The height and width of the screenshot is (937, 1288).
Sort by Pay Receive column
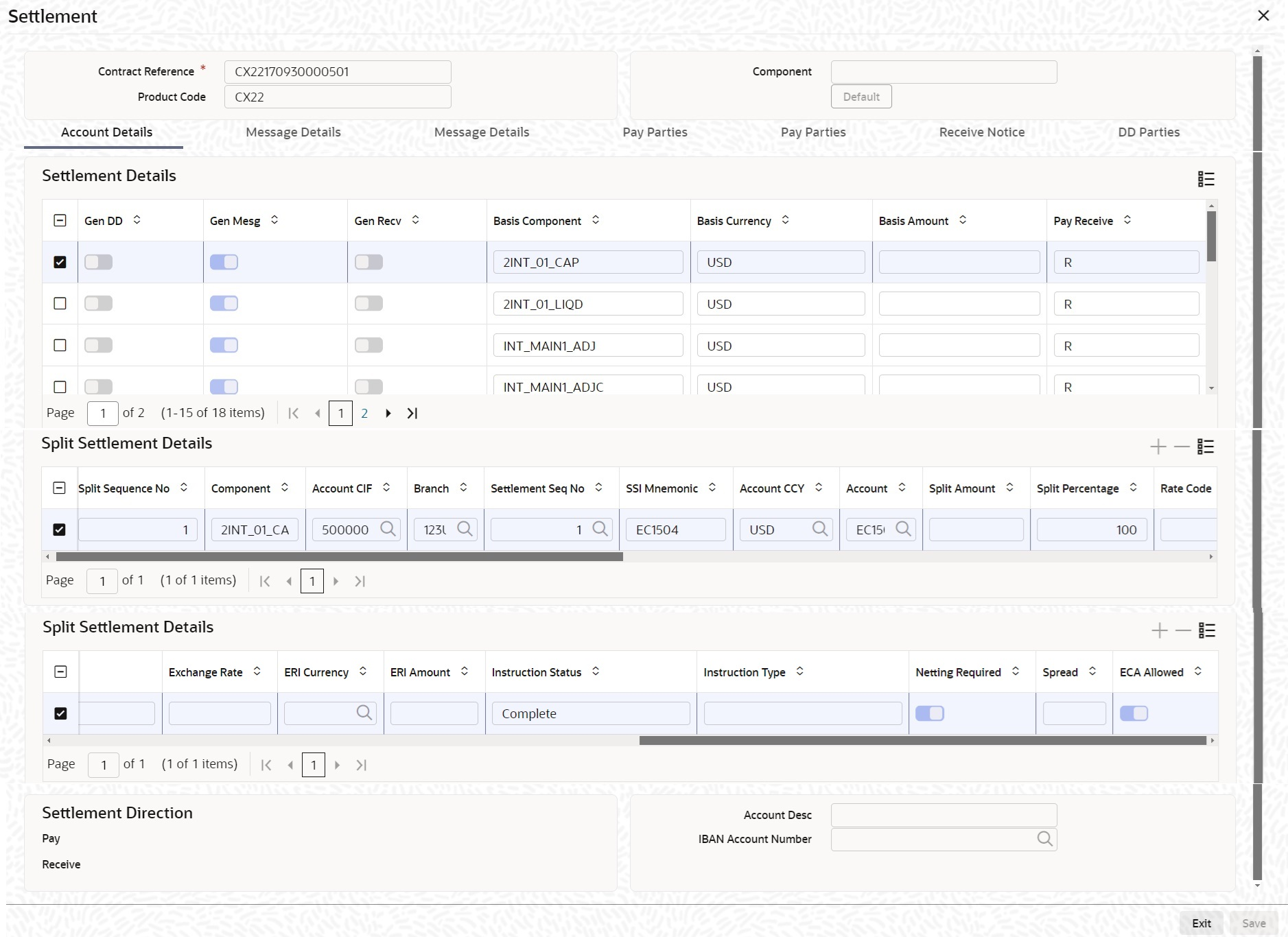coord(1127,220)
